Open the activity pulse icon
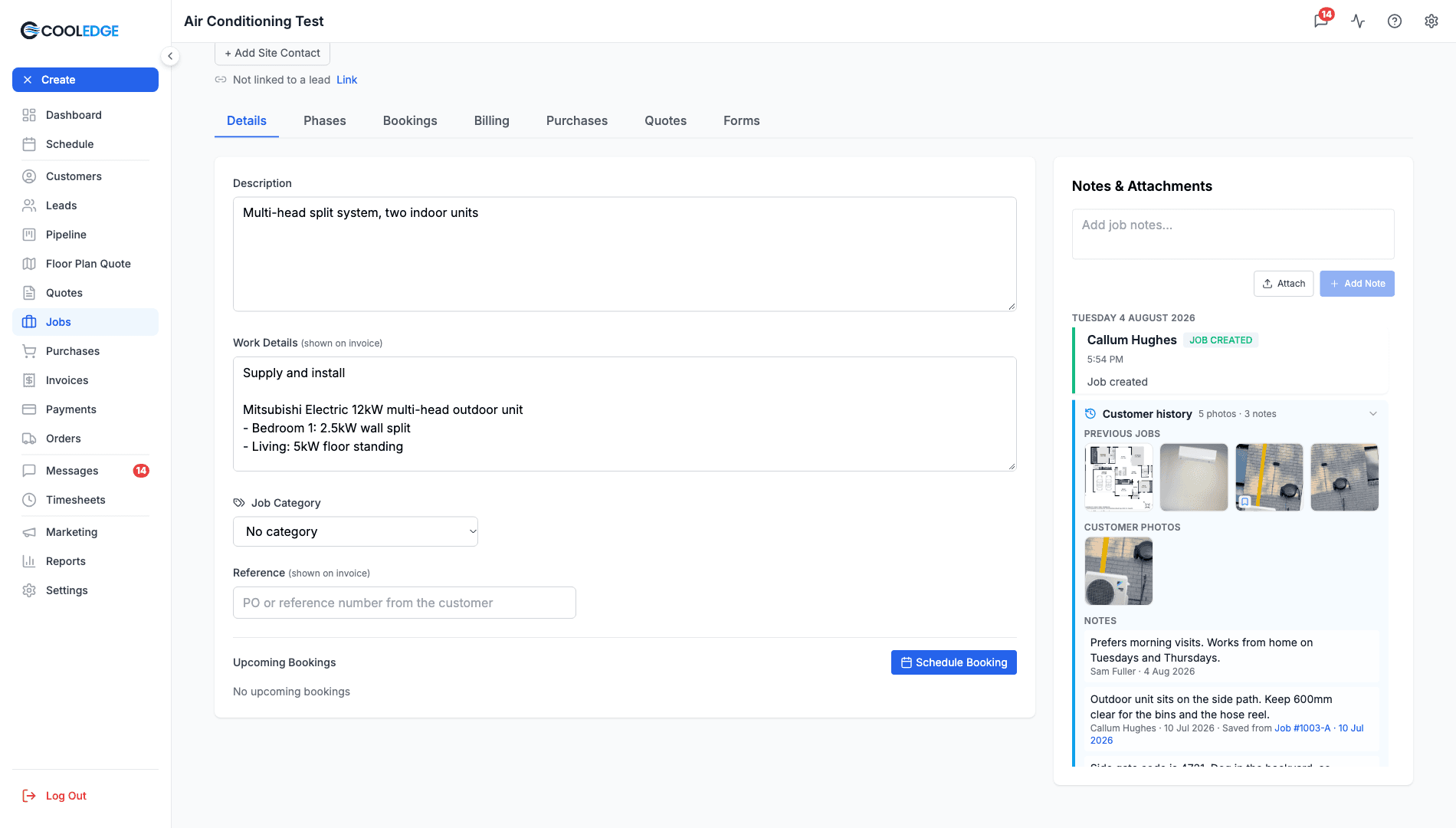This screenshot has width=1456, height=828. [1358, 21]
